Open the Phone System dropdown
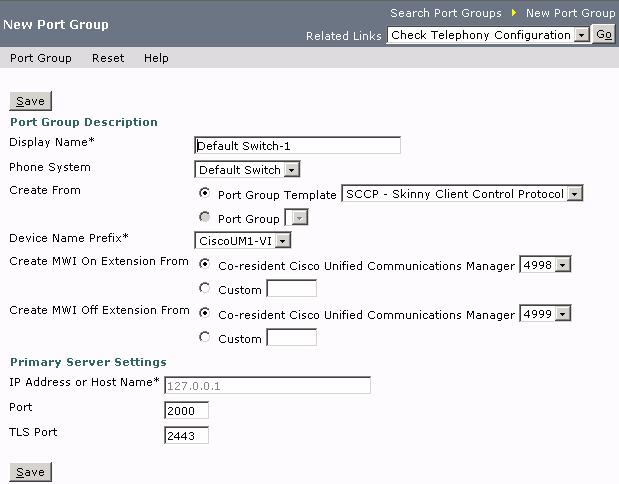The image size is (619, 484). coord(246,170)
